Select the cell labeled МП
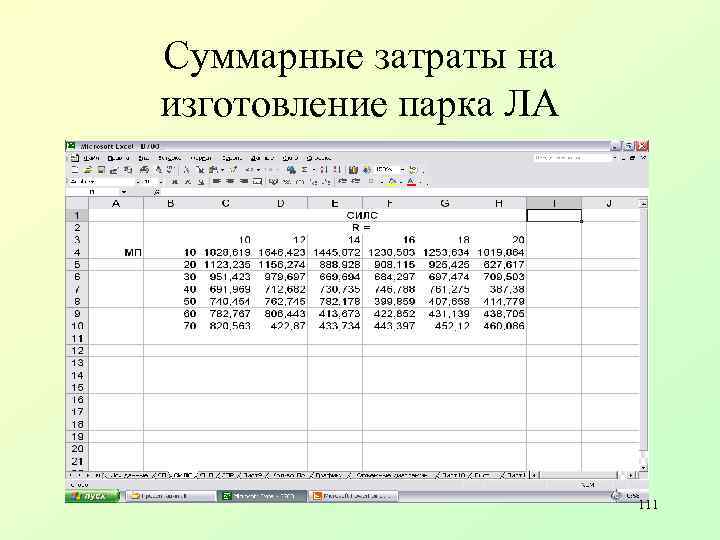Image resolution: width=720 pixels, height=540 pixels. [x=116, y=253]
